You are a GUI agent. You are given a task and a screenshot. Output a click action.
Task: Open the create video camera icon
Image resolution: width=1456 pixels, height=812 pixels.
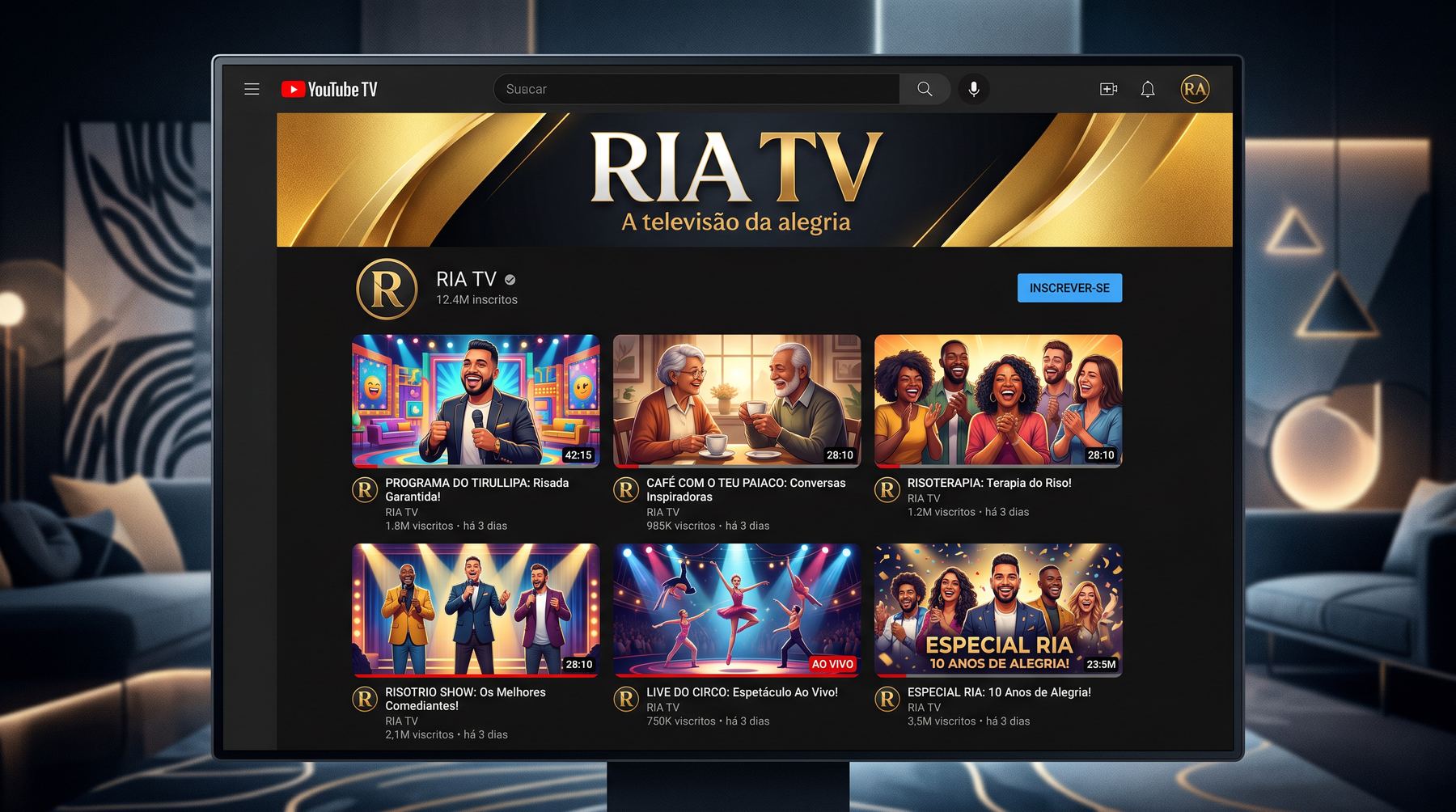1108,89
